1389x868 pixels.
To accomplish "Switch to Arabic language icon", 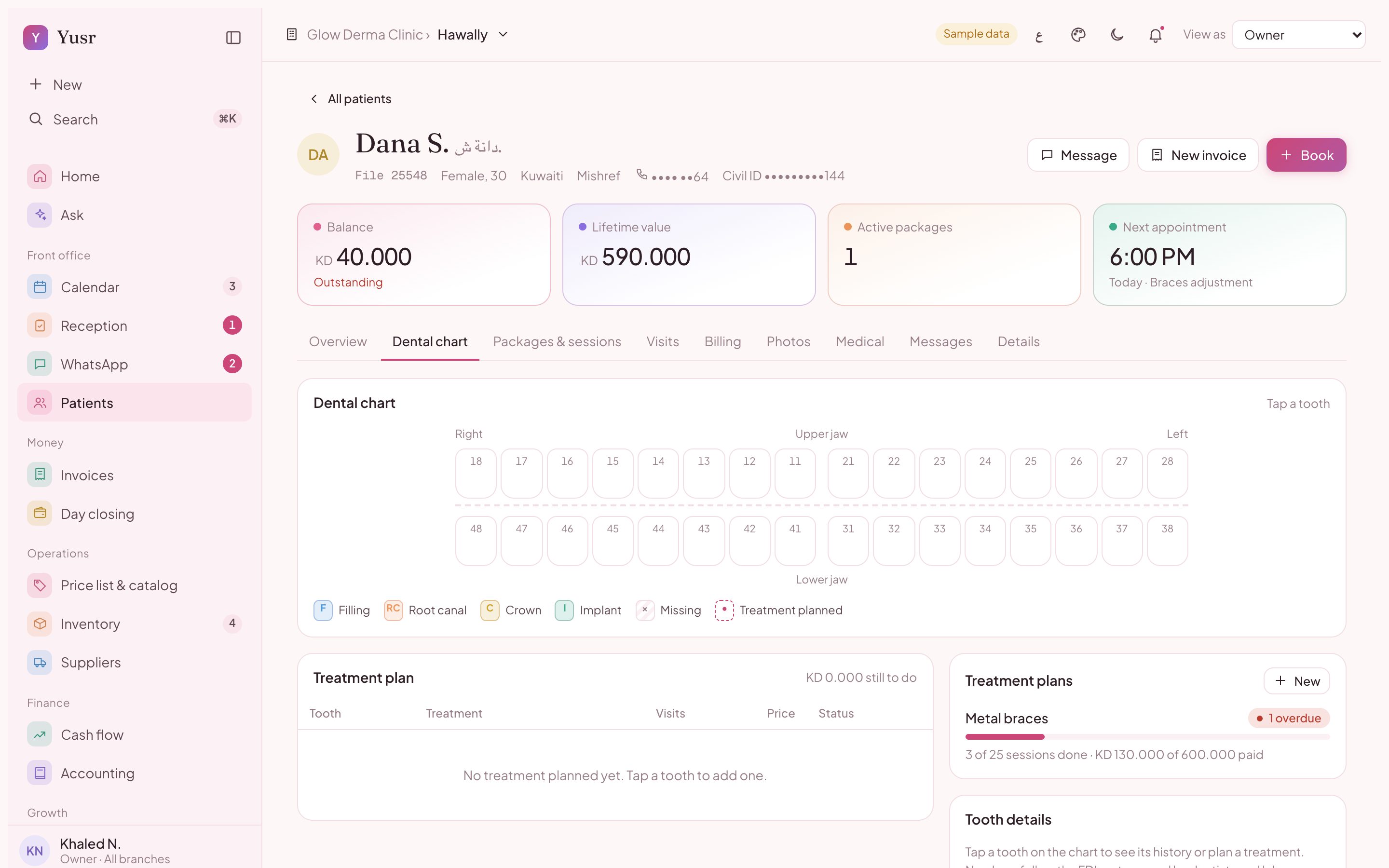I will pos(1039,35).
